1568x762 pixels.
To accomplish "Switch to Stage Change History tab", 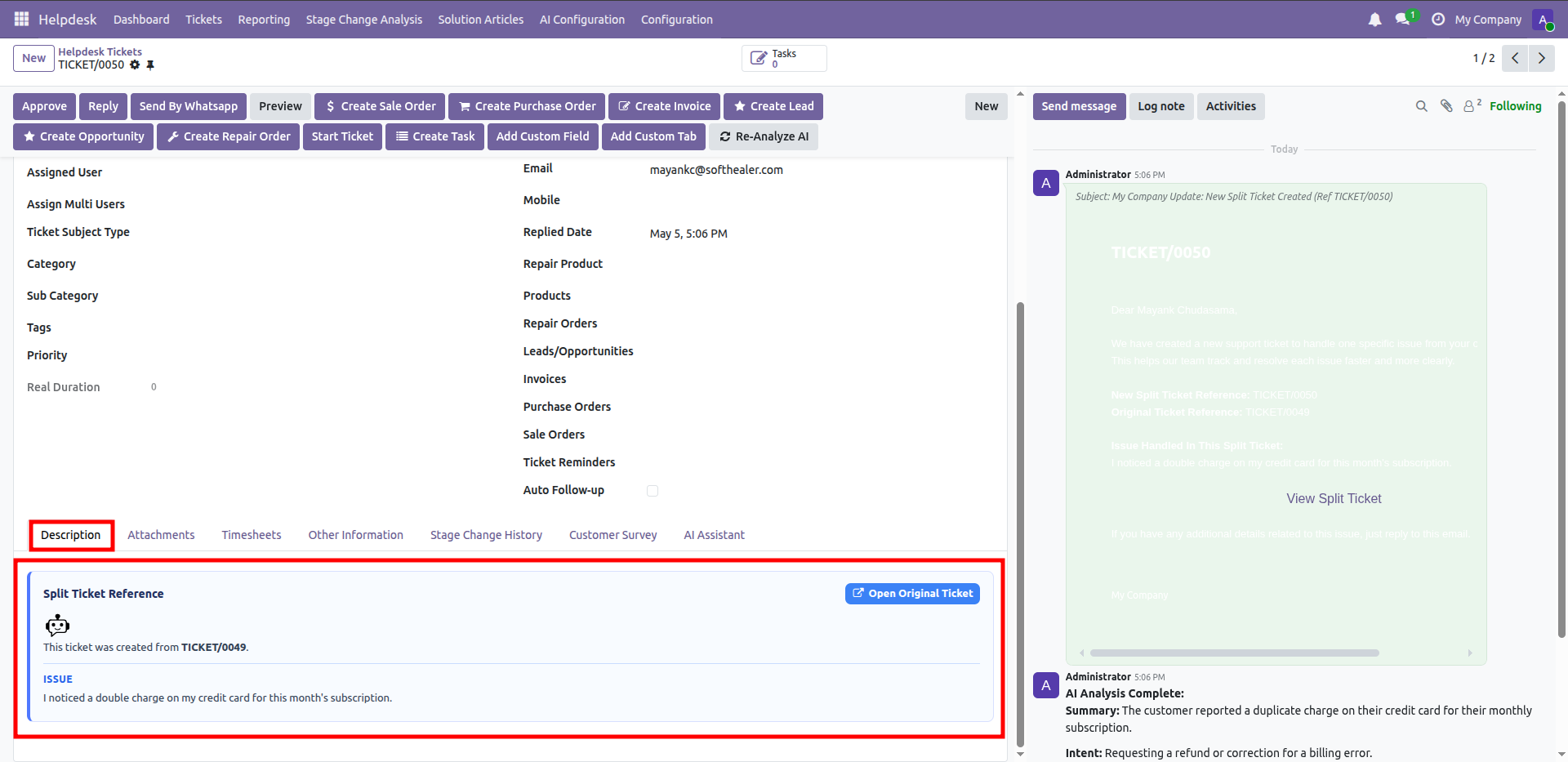I will (486, 535).
